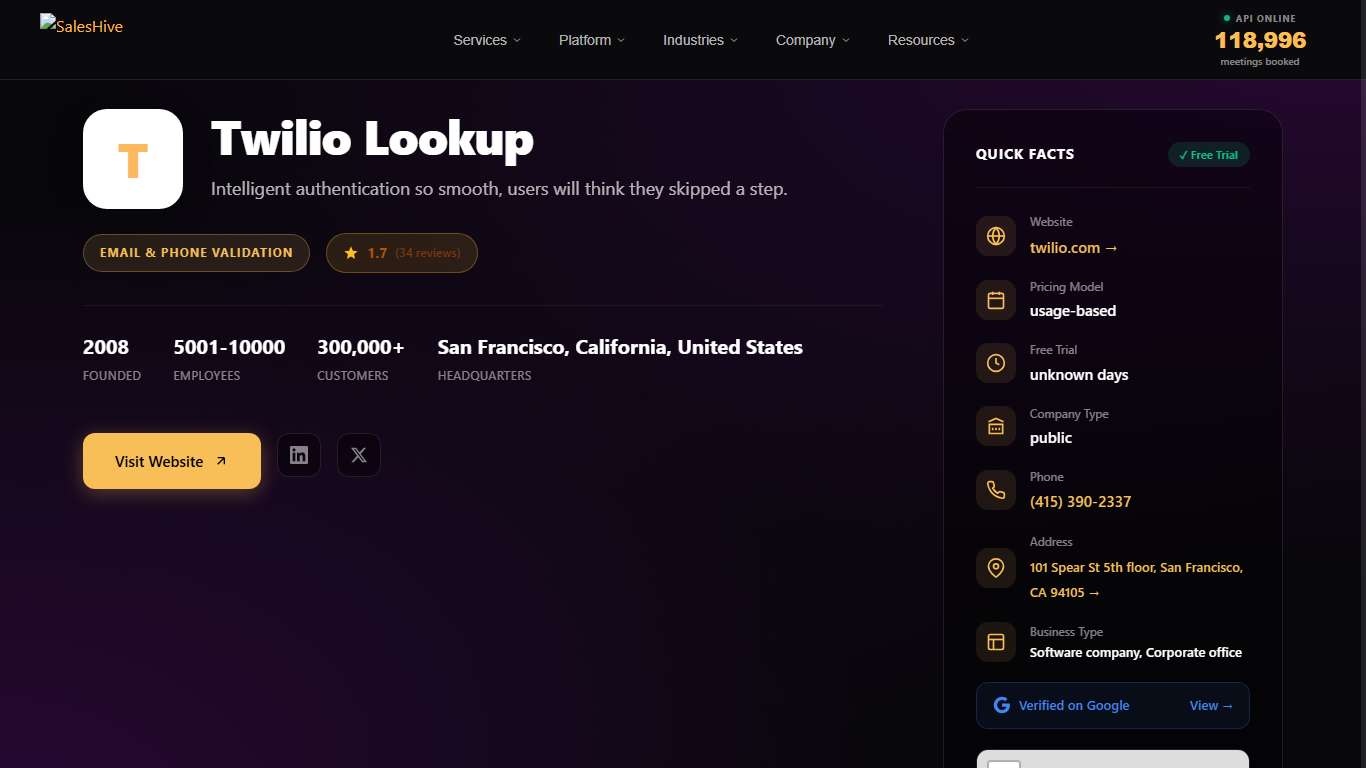
Task: Click the LinkedIn icon below Visit Website
Action: [299, 455]
